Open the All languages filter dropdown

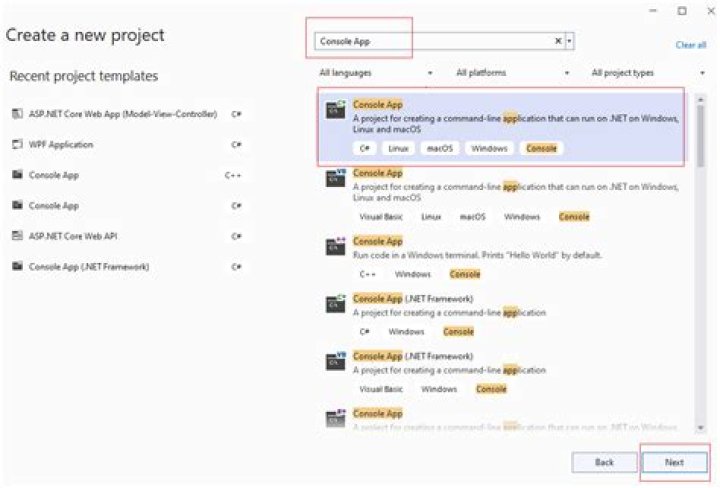[x=376, y=73]
